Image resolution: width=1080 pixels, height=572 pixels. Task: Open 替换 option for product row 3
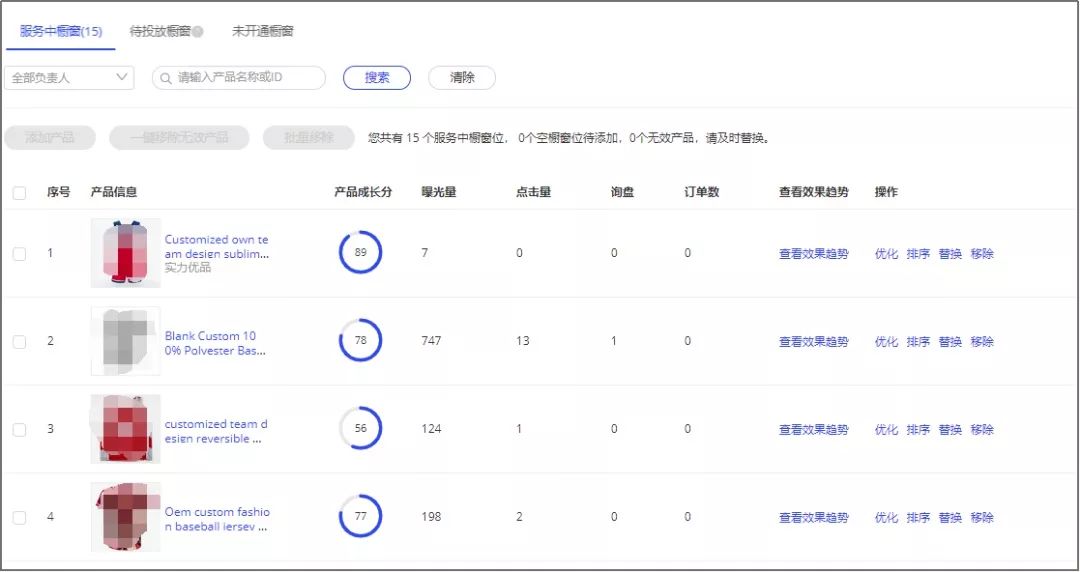950,430
